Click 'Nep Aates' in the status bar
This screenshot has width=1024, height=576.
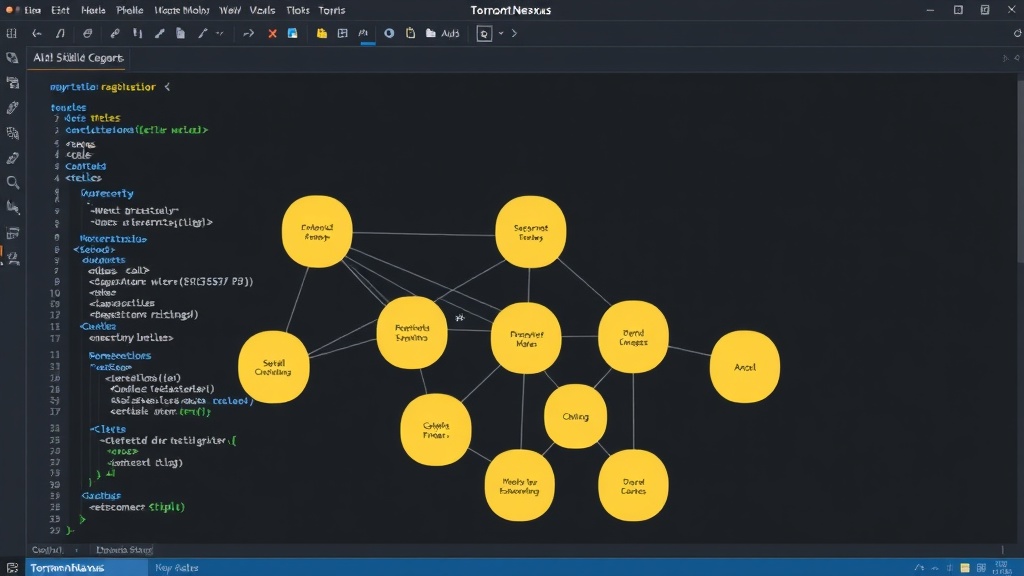[176, 568]
